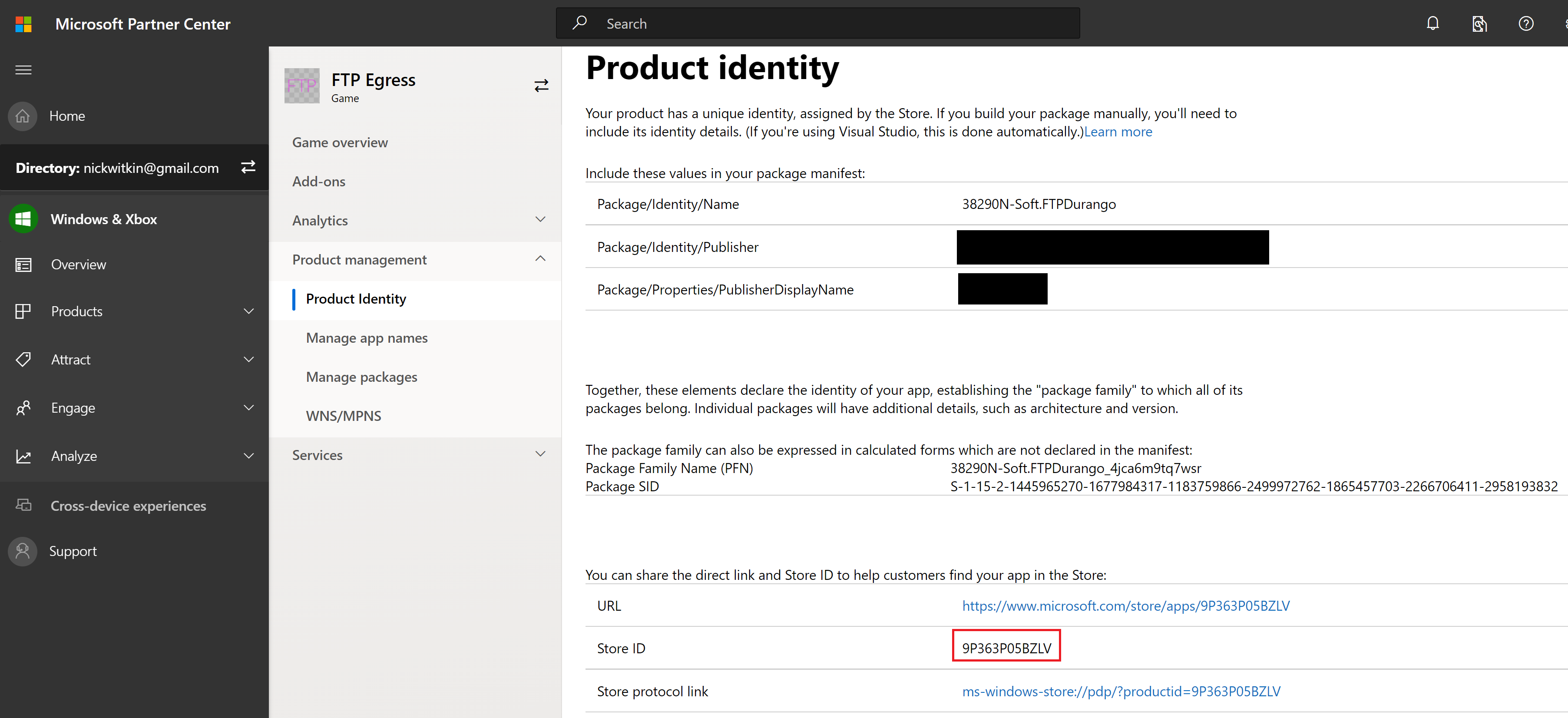Screen dimensions: 1568x718
Task: Open Manage packages
Action: coord(361,377)
